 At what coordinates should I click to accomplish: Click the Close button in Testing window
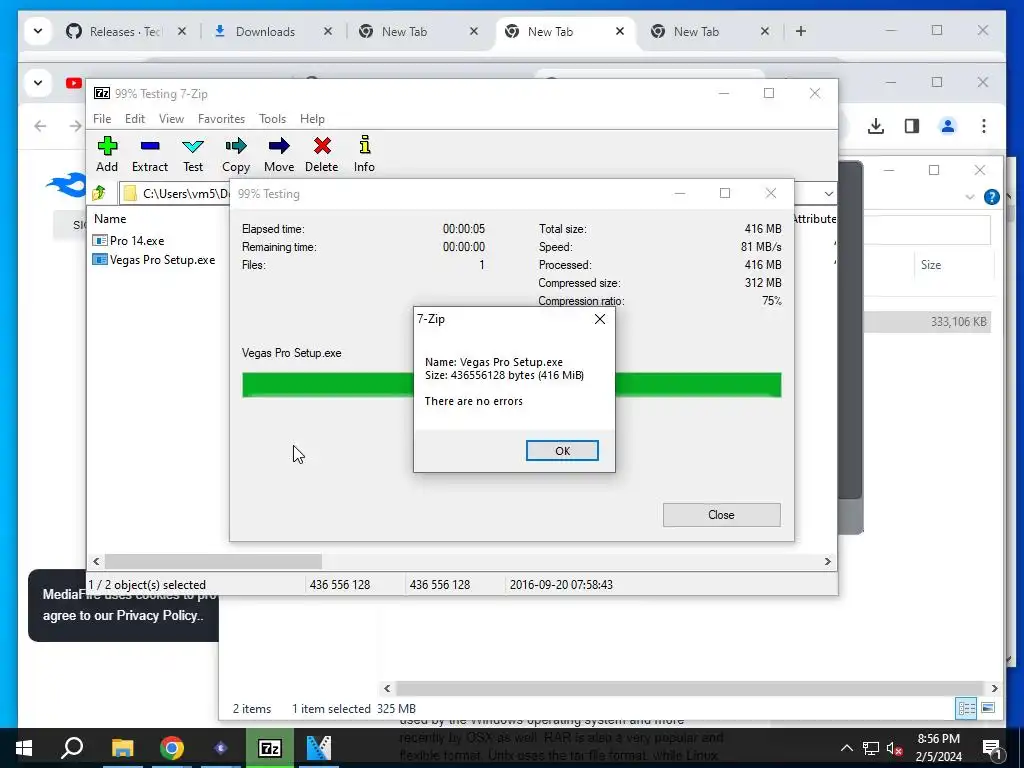pos(721,515)
